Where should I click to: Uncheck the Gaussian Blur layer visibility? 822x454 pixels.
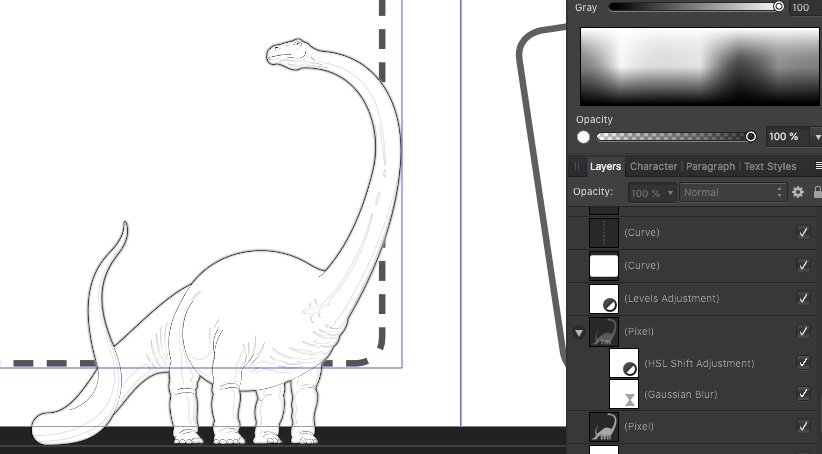point(803,394)
